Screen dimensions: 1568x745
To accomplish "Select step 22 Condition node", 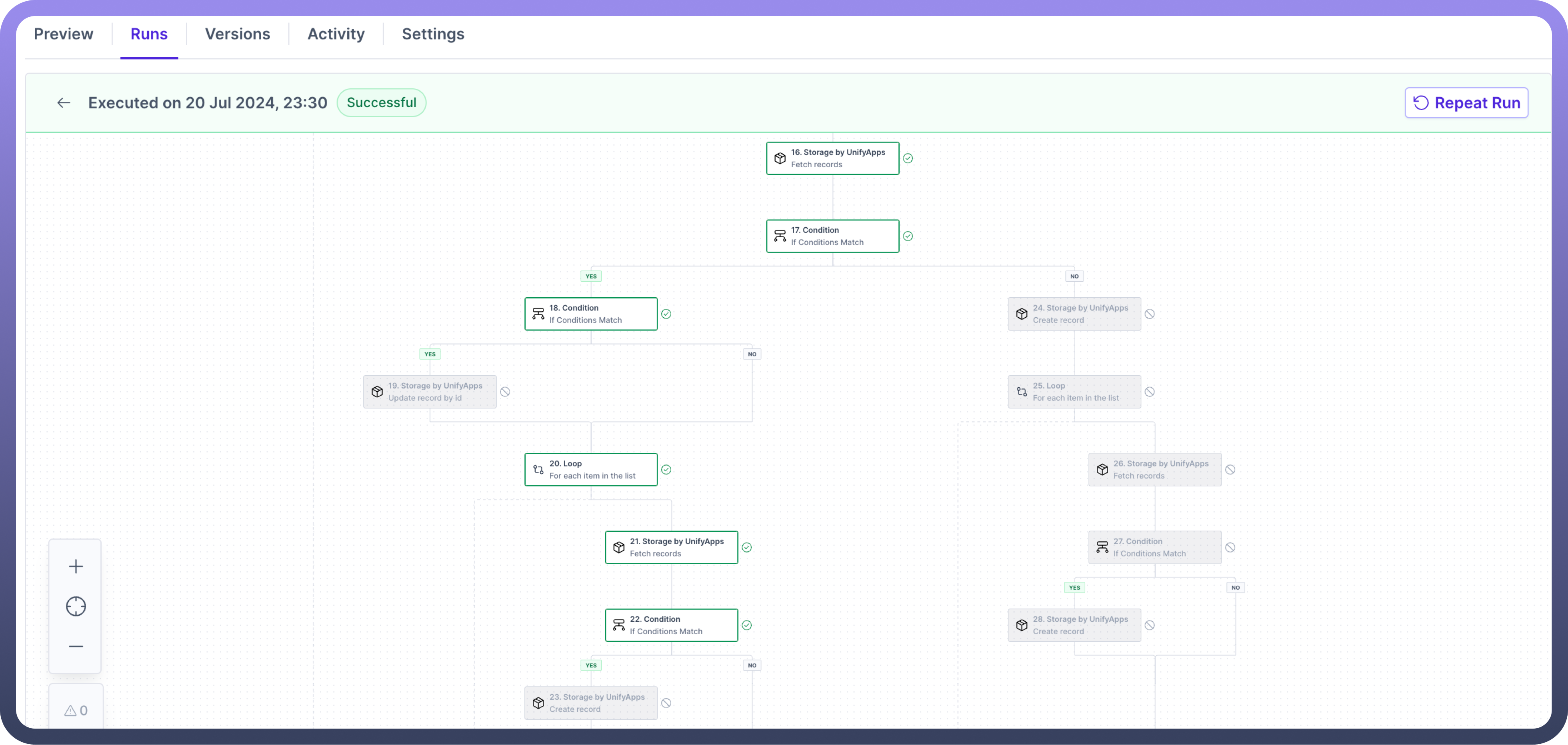I will [x=671, y=625].
